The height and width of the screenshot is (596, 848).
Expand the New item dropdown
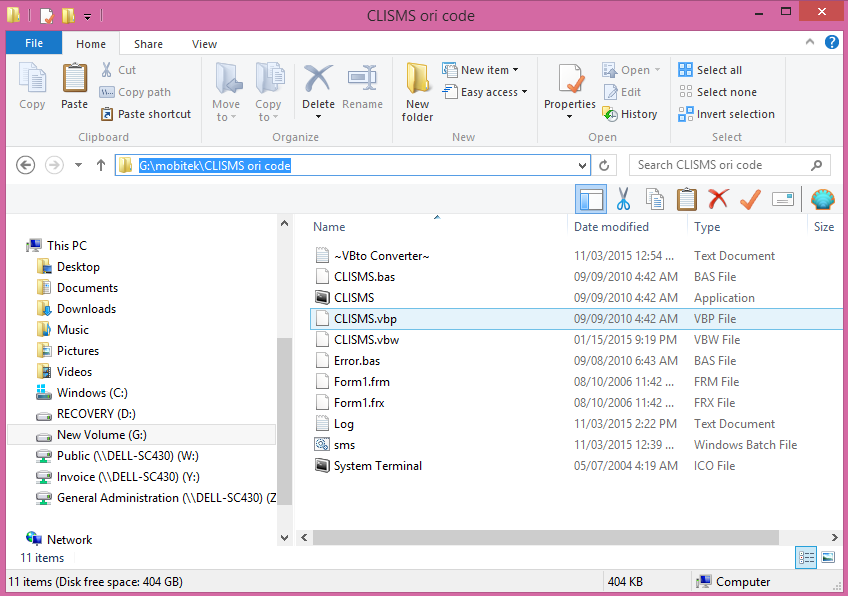click(x=489, y=70)
